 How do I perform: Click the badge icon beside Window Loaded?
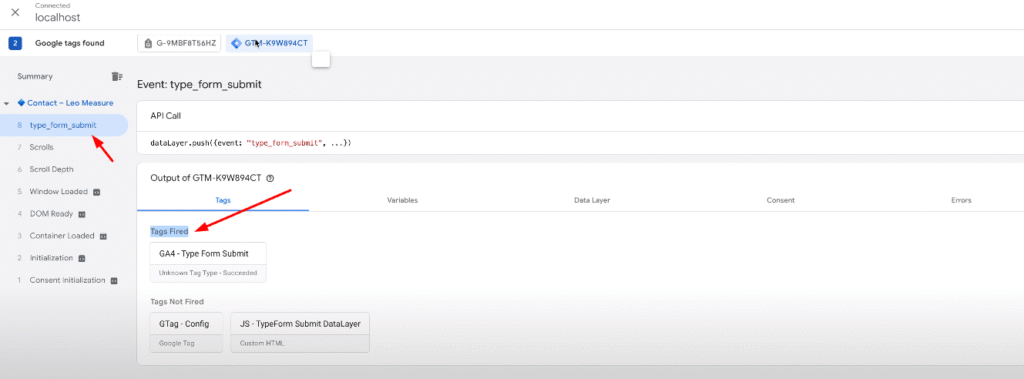[x=97, y=193]
